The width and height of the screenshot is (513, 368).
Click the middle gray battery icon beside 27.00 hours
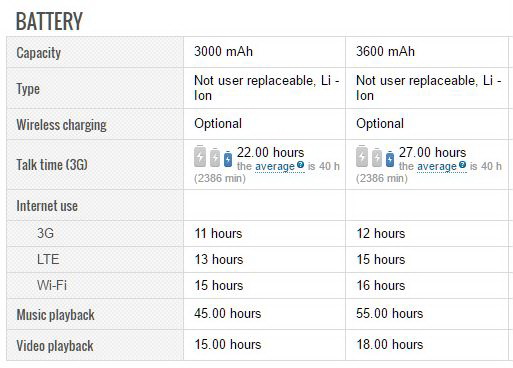point(377,157)
